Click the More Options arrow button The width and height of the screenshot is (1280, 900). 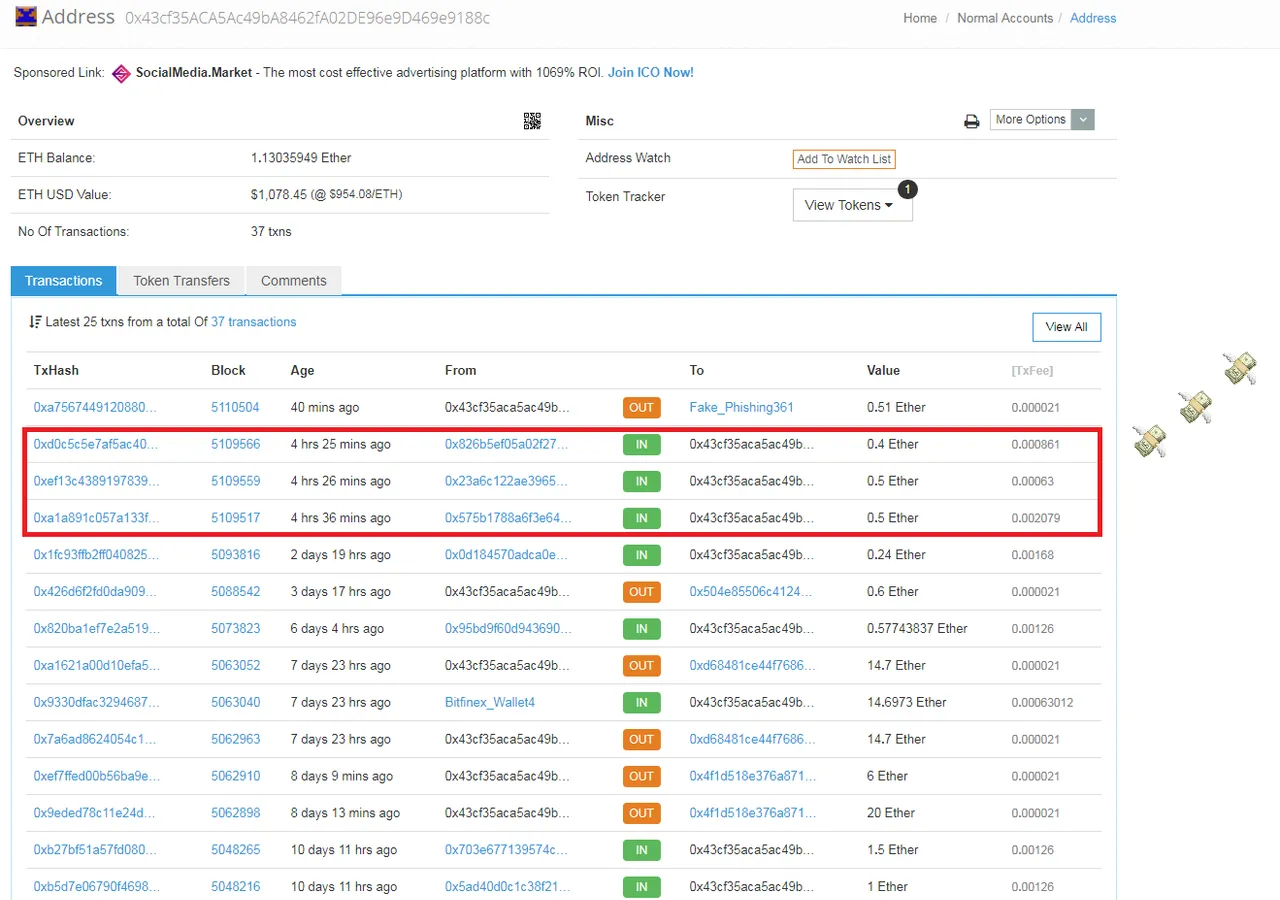1083,120
